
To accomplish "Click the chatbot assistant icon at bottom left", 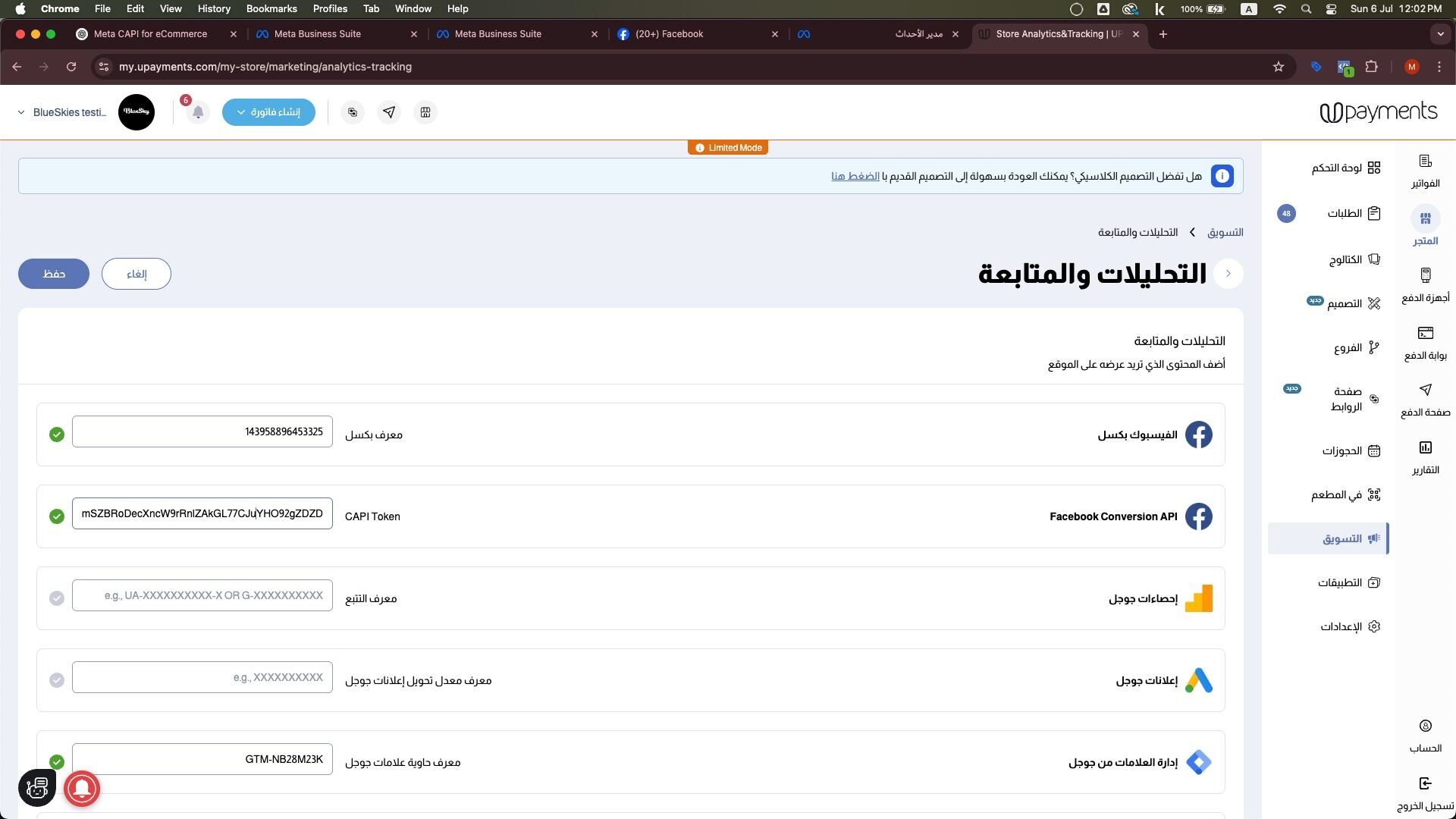I will pyautogui.click(x=37, y=788).
